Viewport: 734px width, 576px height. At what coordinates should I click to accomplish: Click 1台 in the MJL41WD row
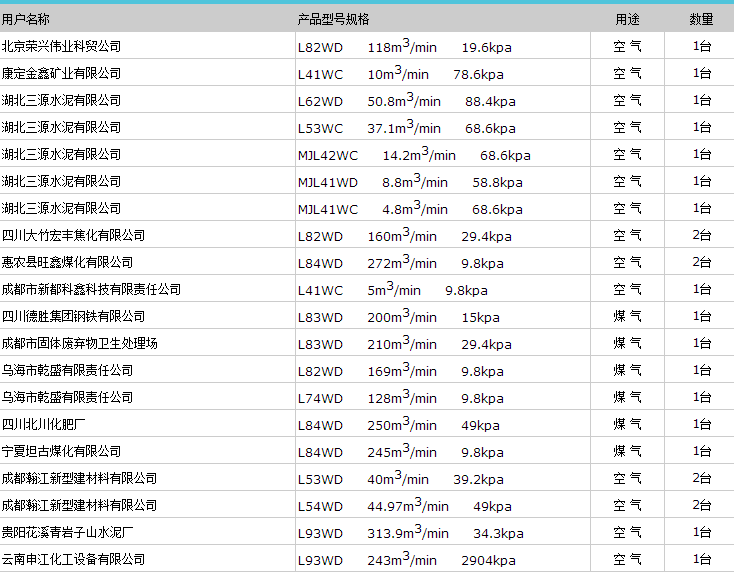coord(702,181)
